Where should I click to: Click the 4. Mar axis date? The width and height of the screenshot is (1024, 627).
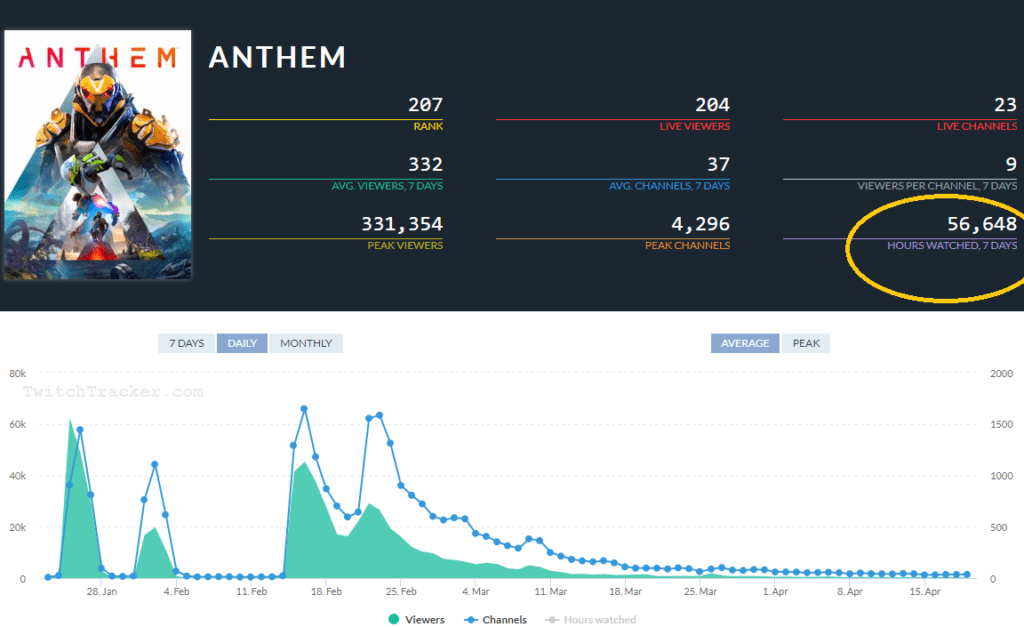[475, 591]
